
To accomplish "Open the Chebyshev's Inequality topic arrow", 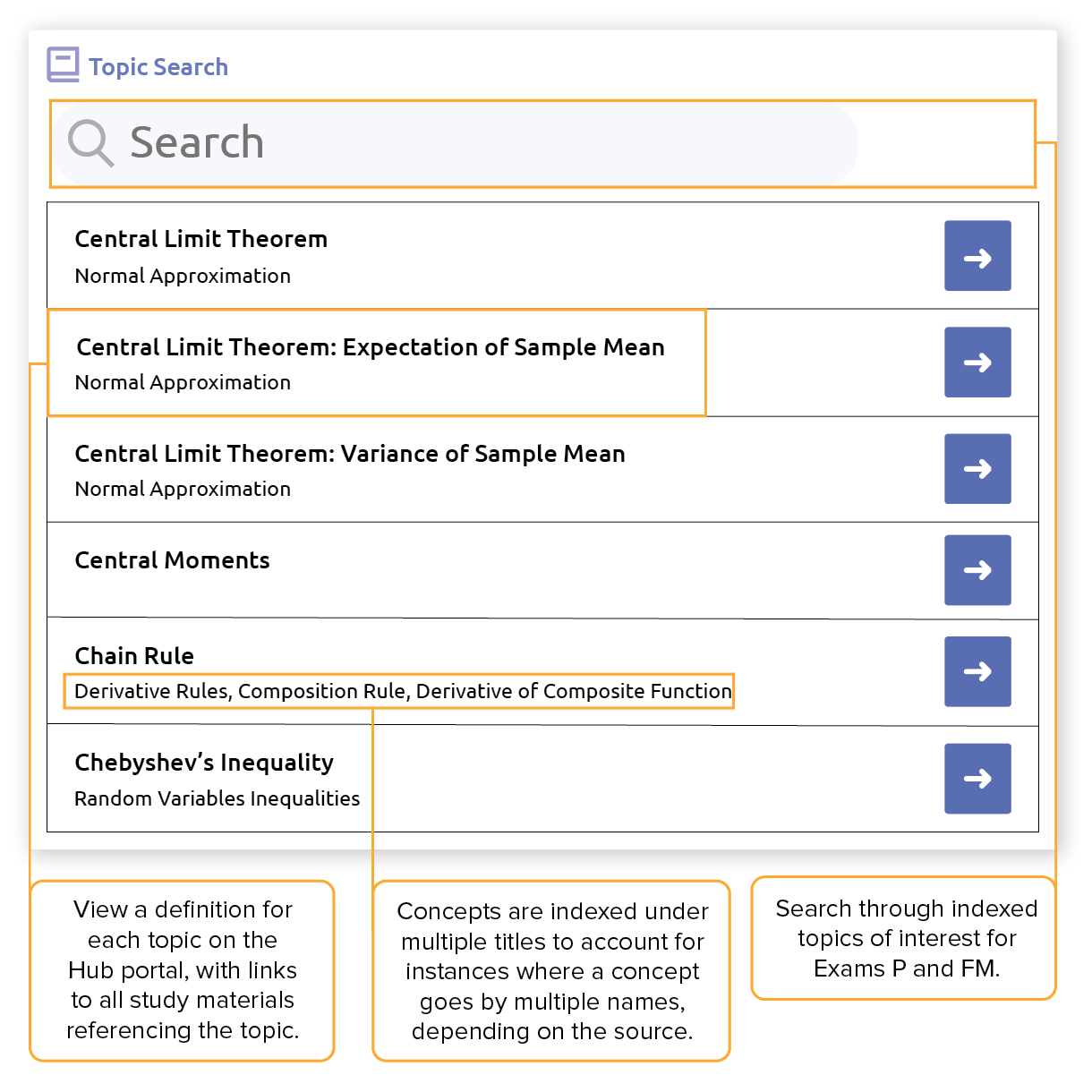I will [x=977, y=778].
